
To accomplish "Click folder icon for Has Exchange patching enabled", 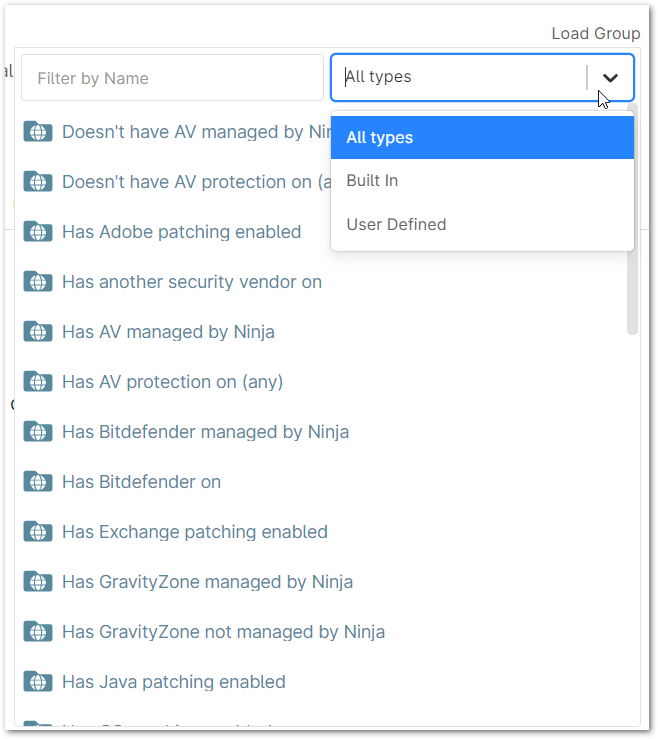I will 38,532.
